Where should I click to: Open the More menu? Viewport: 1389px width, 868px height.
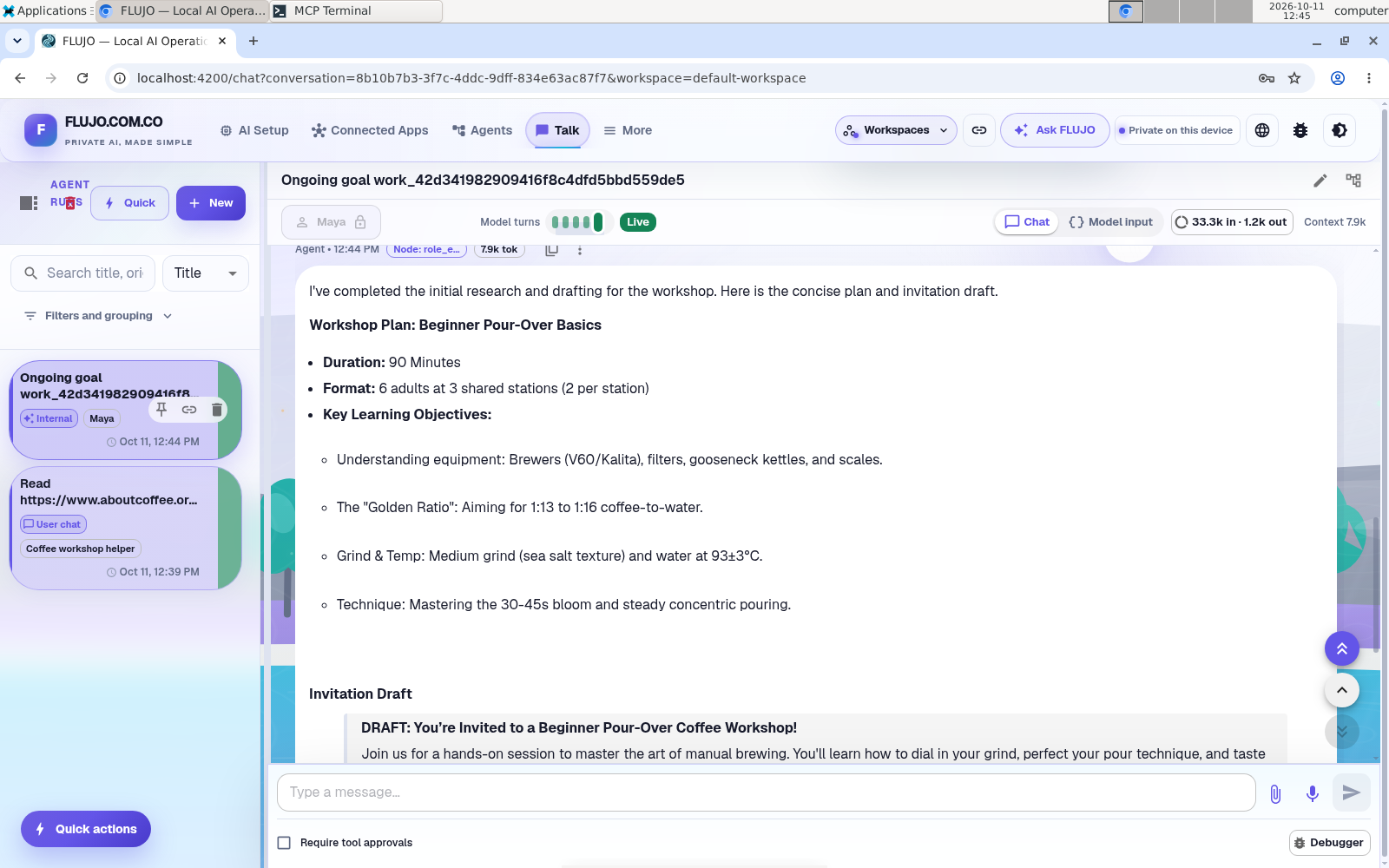point(628,130)
